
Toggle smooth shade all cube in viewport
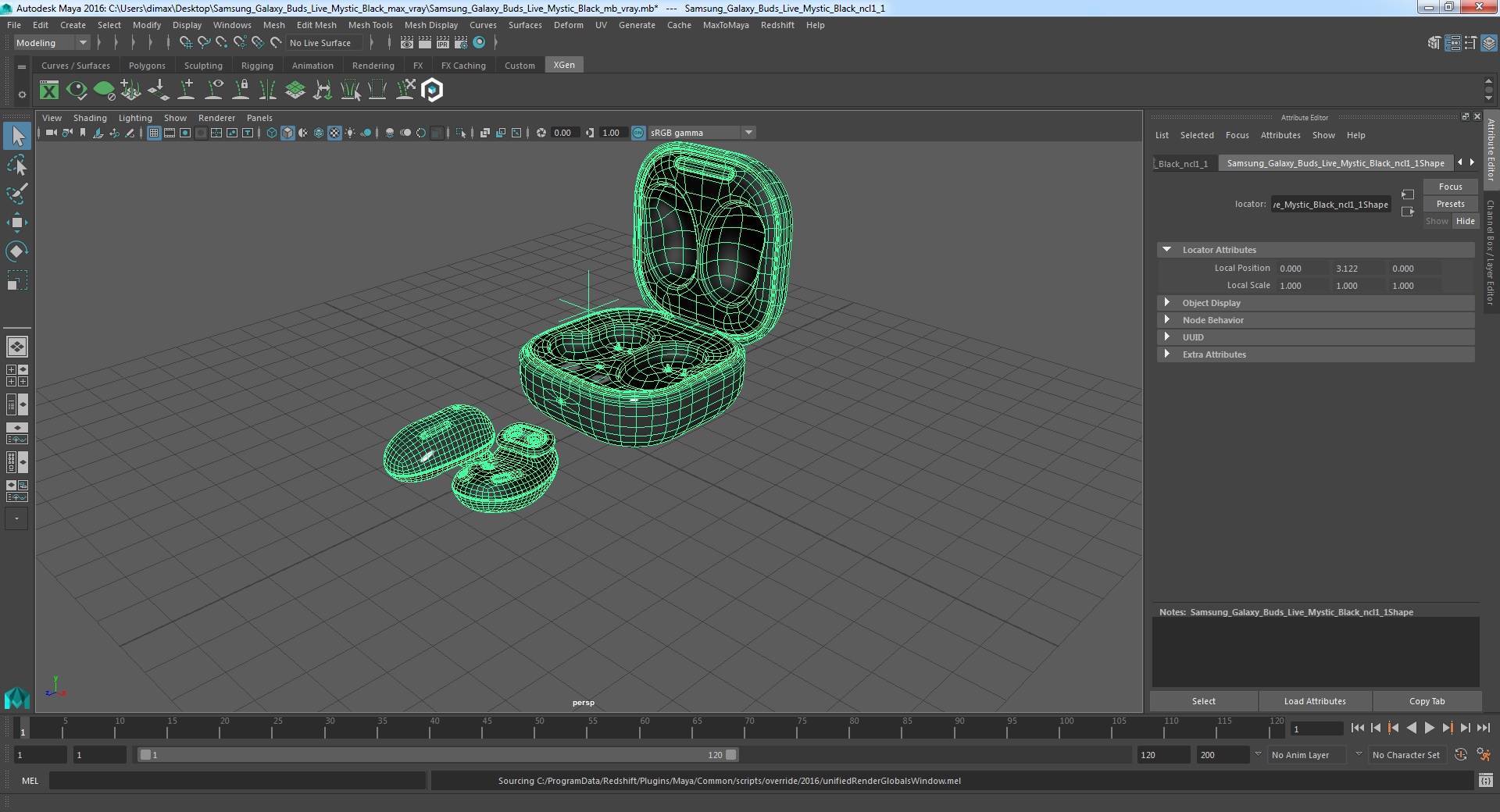[287, 133]
